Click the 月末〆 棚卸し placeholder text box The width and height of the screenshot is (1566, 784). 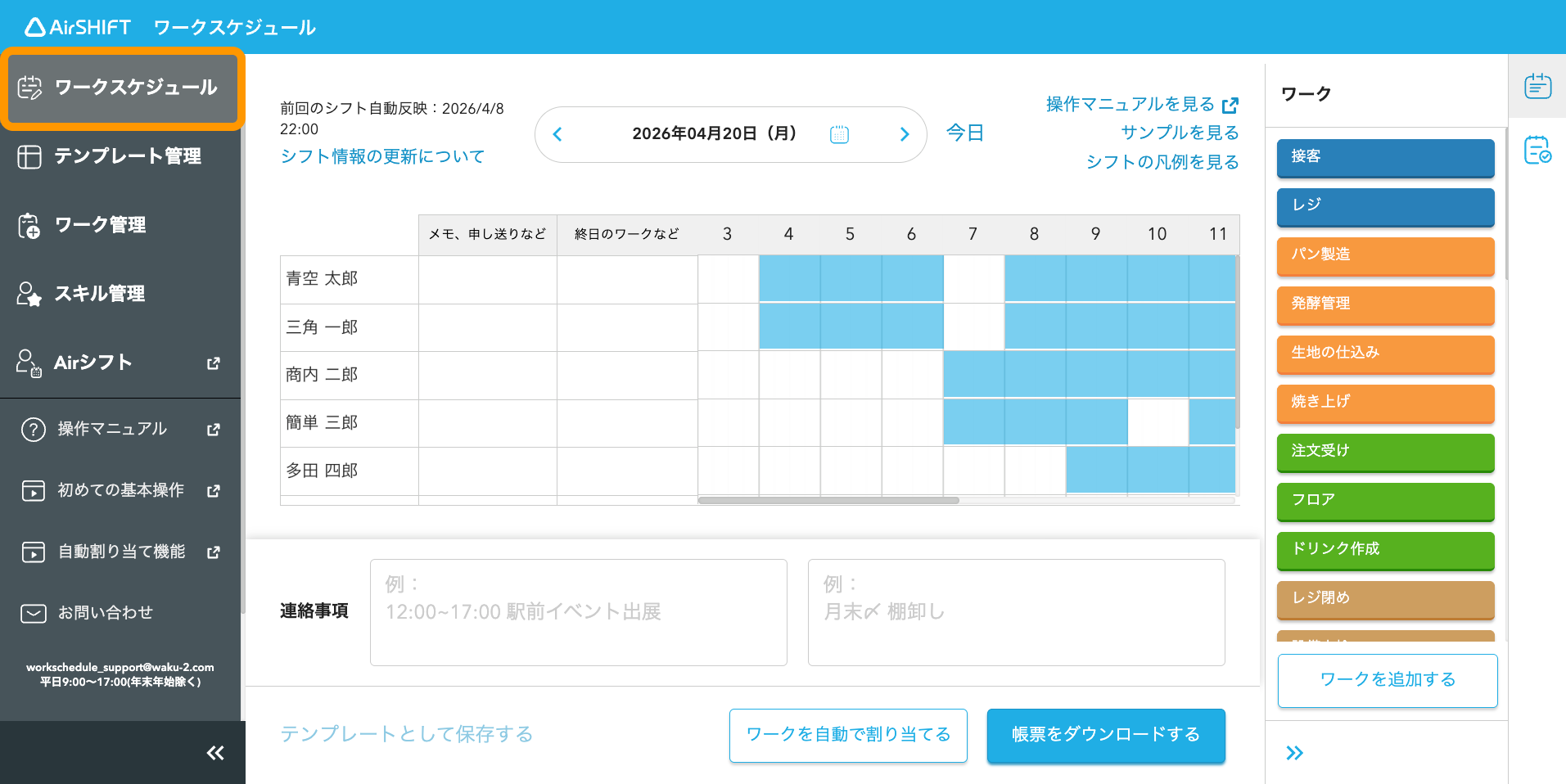click(1017, 612)
